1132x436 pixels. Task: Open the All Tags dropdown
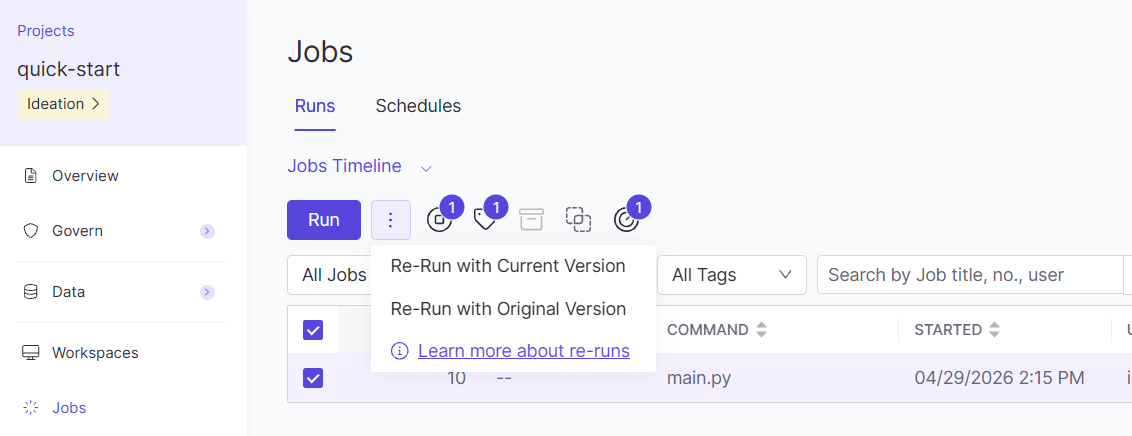(x=731, y=275)
